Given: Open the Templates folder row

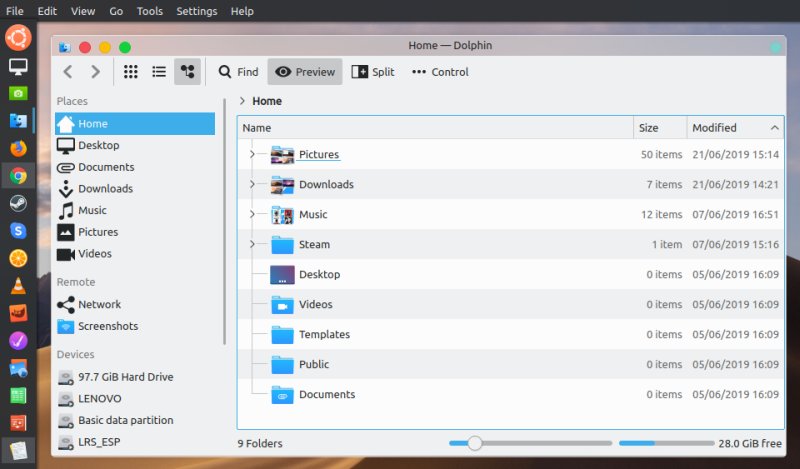Looking at the screenshot, I should click(324, 335).
